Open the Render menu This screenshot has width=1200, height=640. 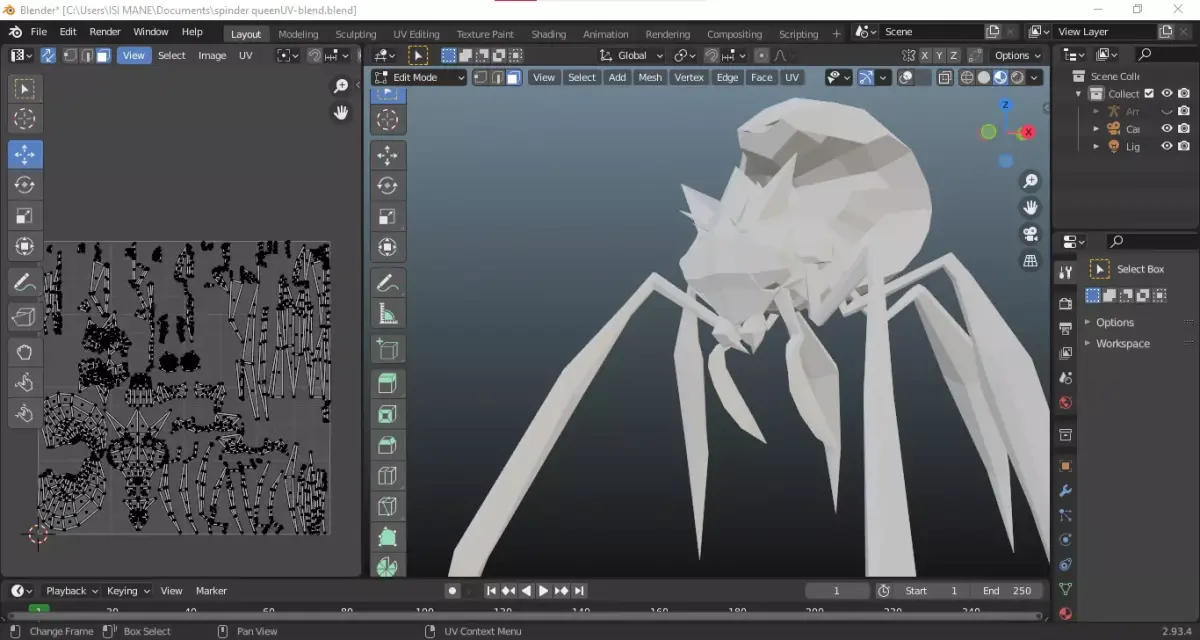point(105,32)
